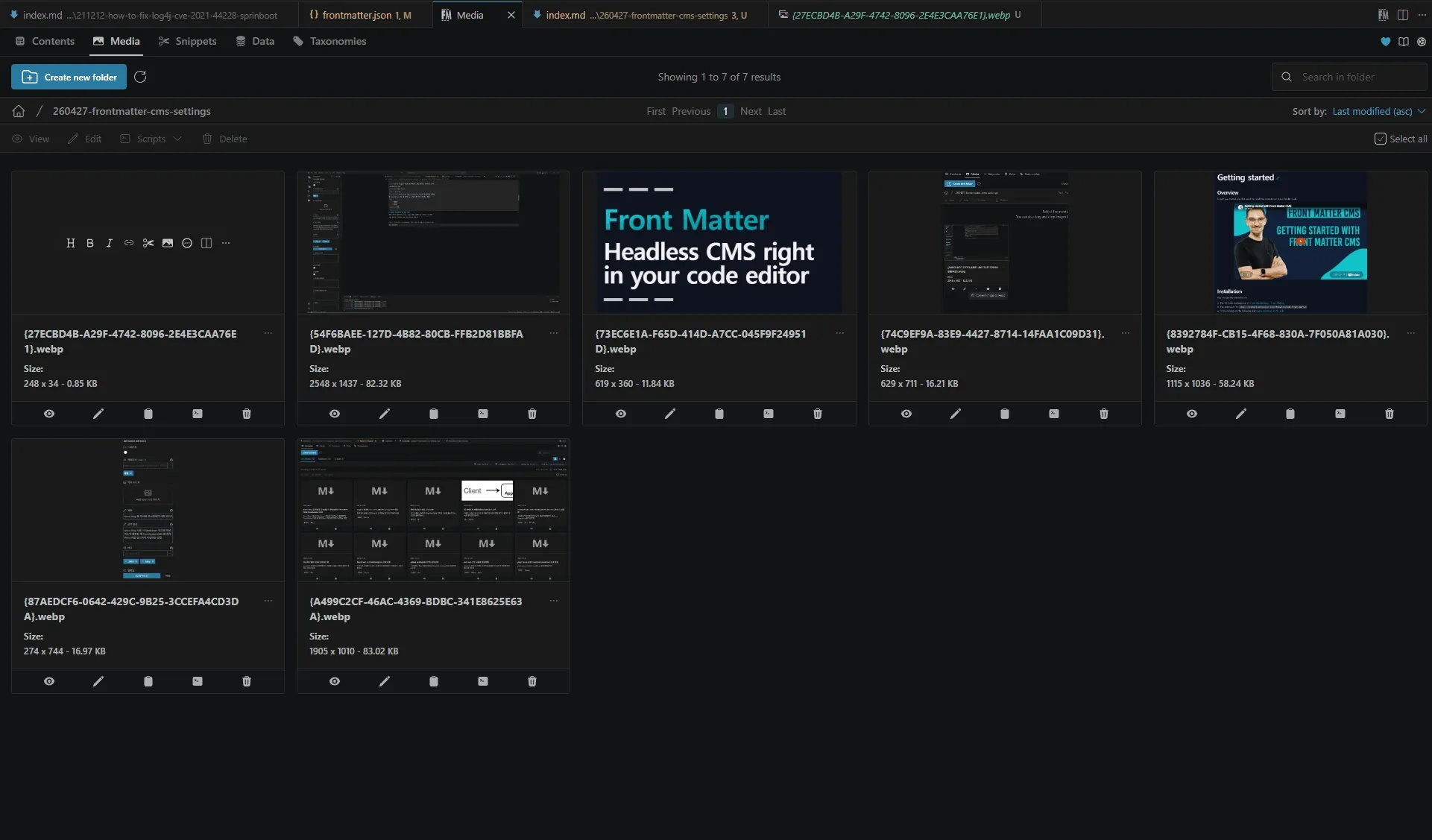Delete {8392784F webp with trash icon
This screenshot has height=840, width=1432.
pyautogui.click(x=1390, y=414)
